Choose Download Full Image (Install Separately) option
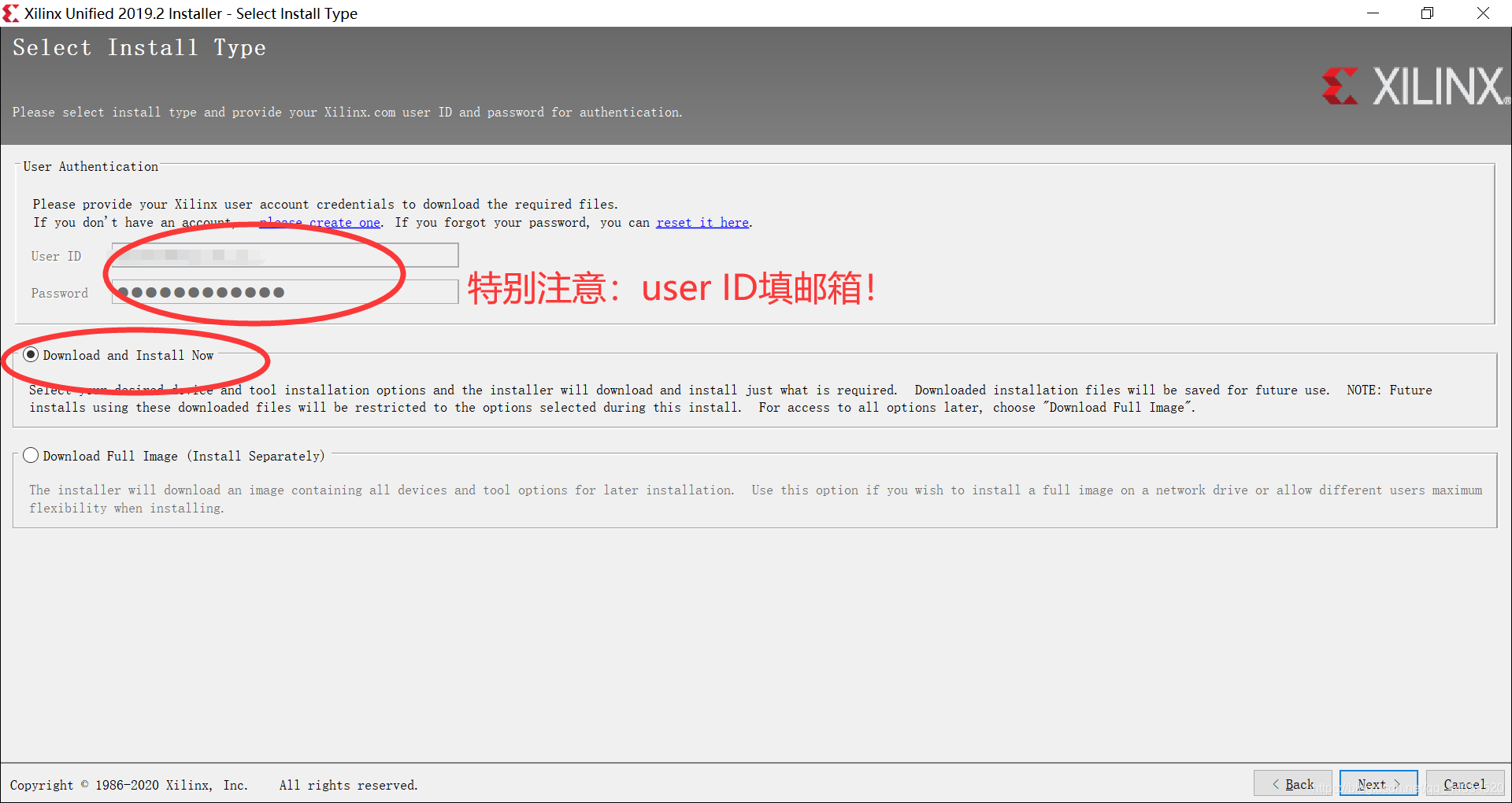This screenshot has height=803, width=1512. point(31,456)
